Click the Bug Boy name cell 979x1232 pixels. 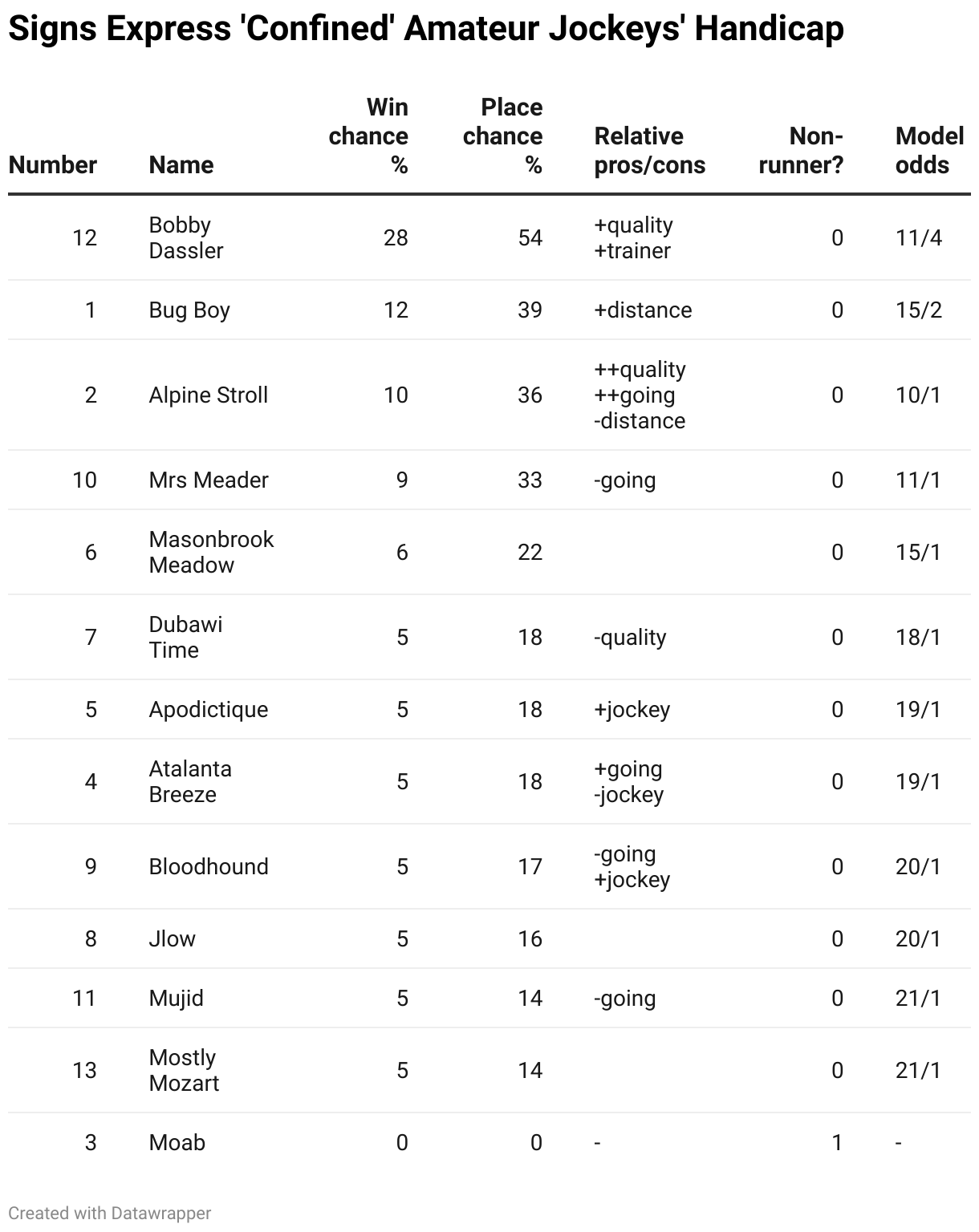189,310
